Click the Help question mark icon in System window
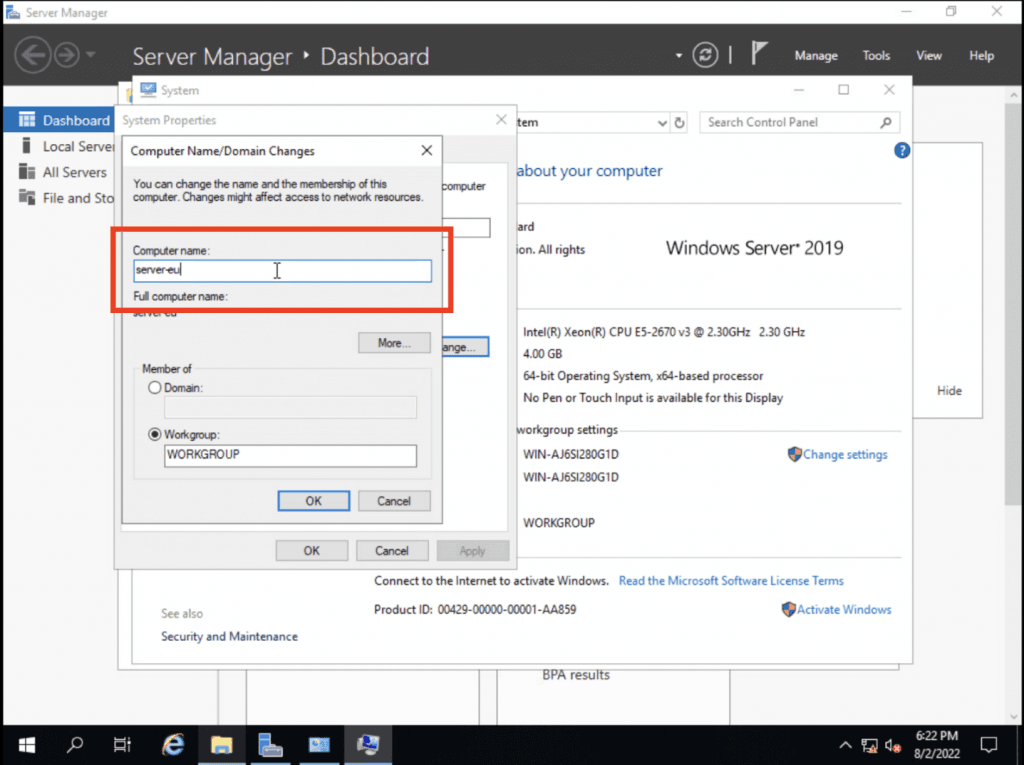This screenshot has width=1024, height=765. tap(901, 150)
